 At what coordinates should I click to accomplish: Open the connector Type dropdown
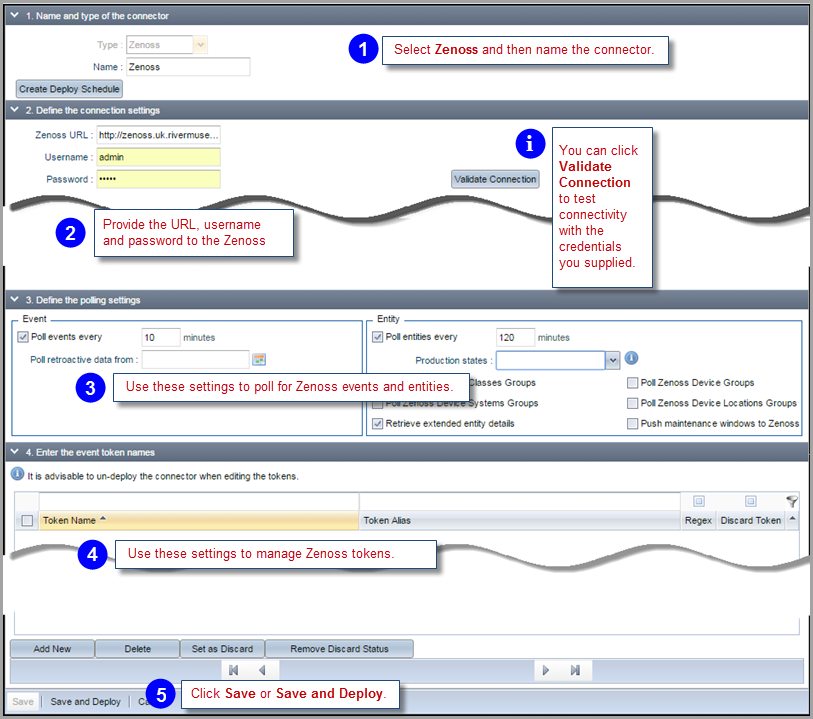(x=201, y=45)
